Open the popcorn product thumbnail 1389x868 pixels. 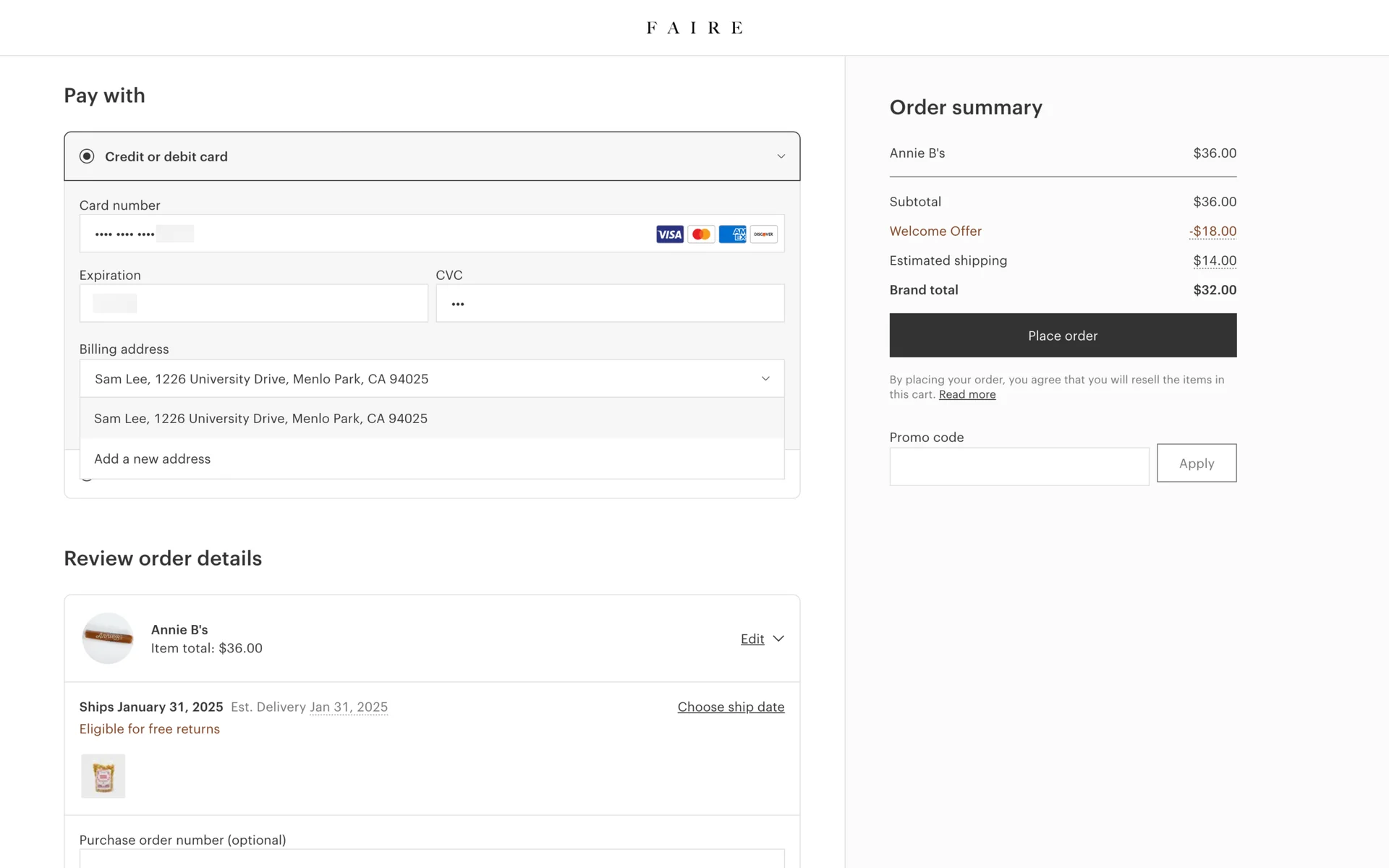tap(103, 776)
